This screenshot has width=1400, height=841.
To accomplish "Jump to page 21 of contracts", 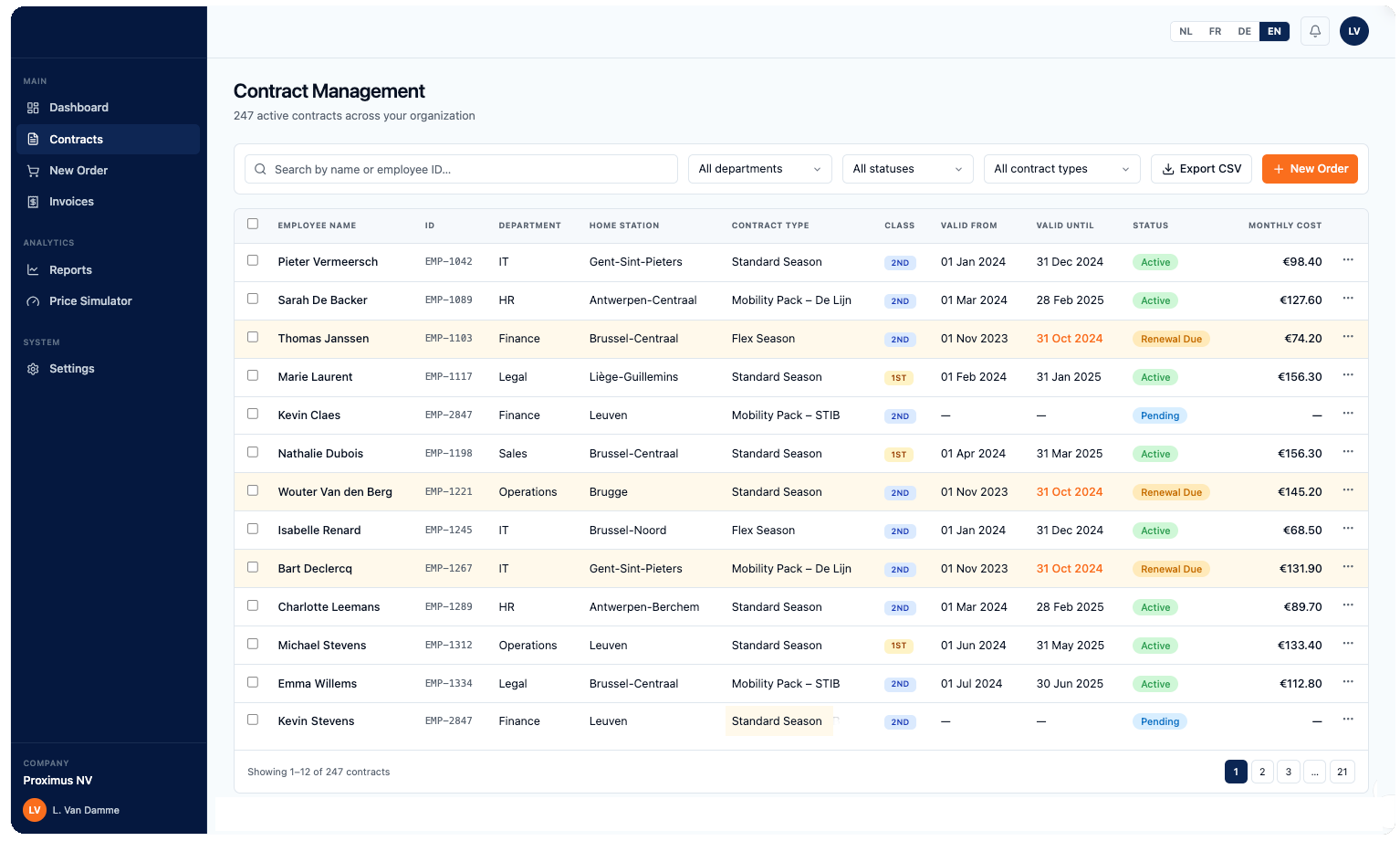I will 1343,772.
